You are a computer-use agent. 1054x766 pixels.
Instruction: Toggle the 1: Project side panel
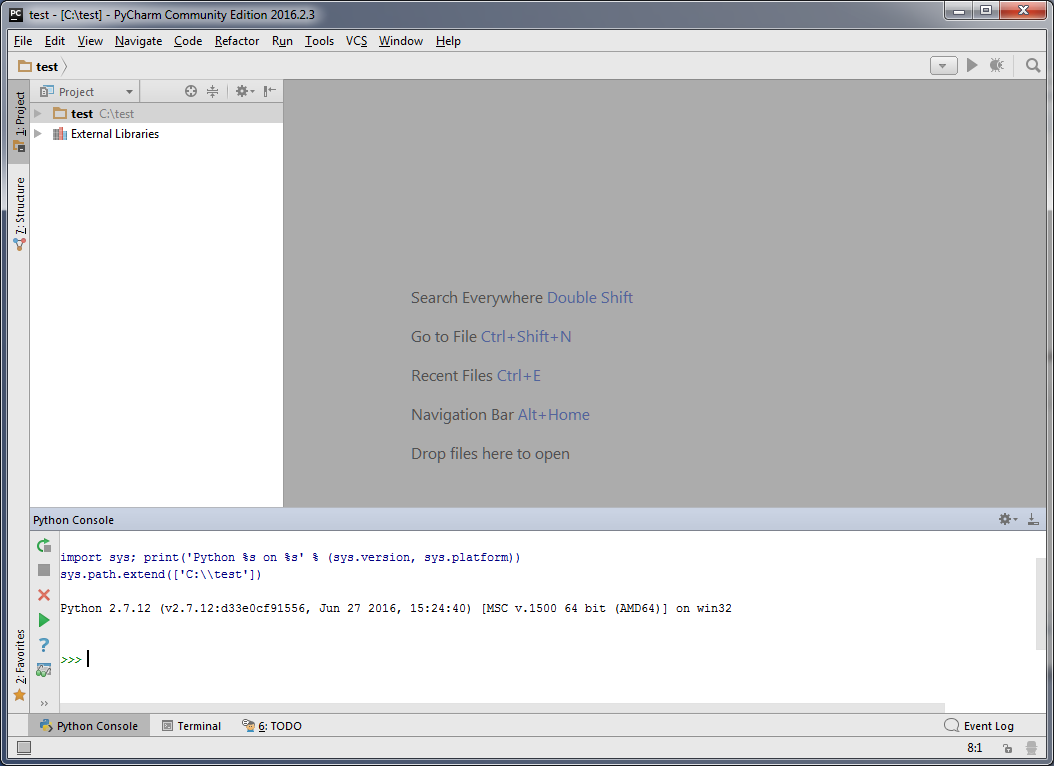[x=19, y=121]
